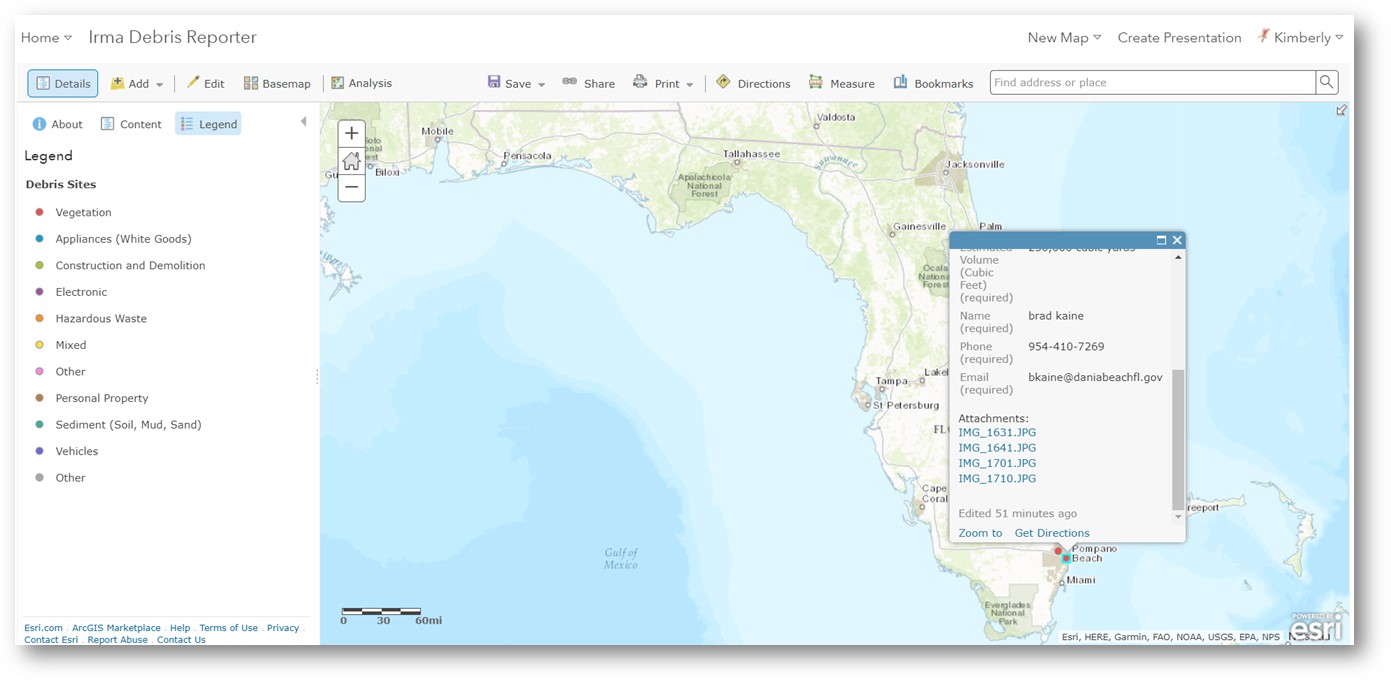Click the Privacy footer link

tap(283, 628)
